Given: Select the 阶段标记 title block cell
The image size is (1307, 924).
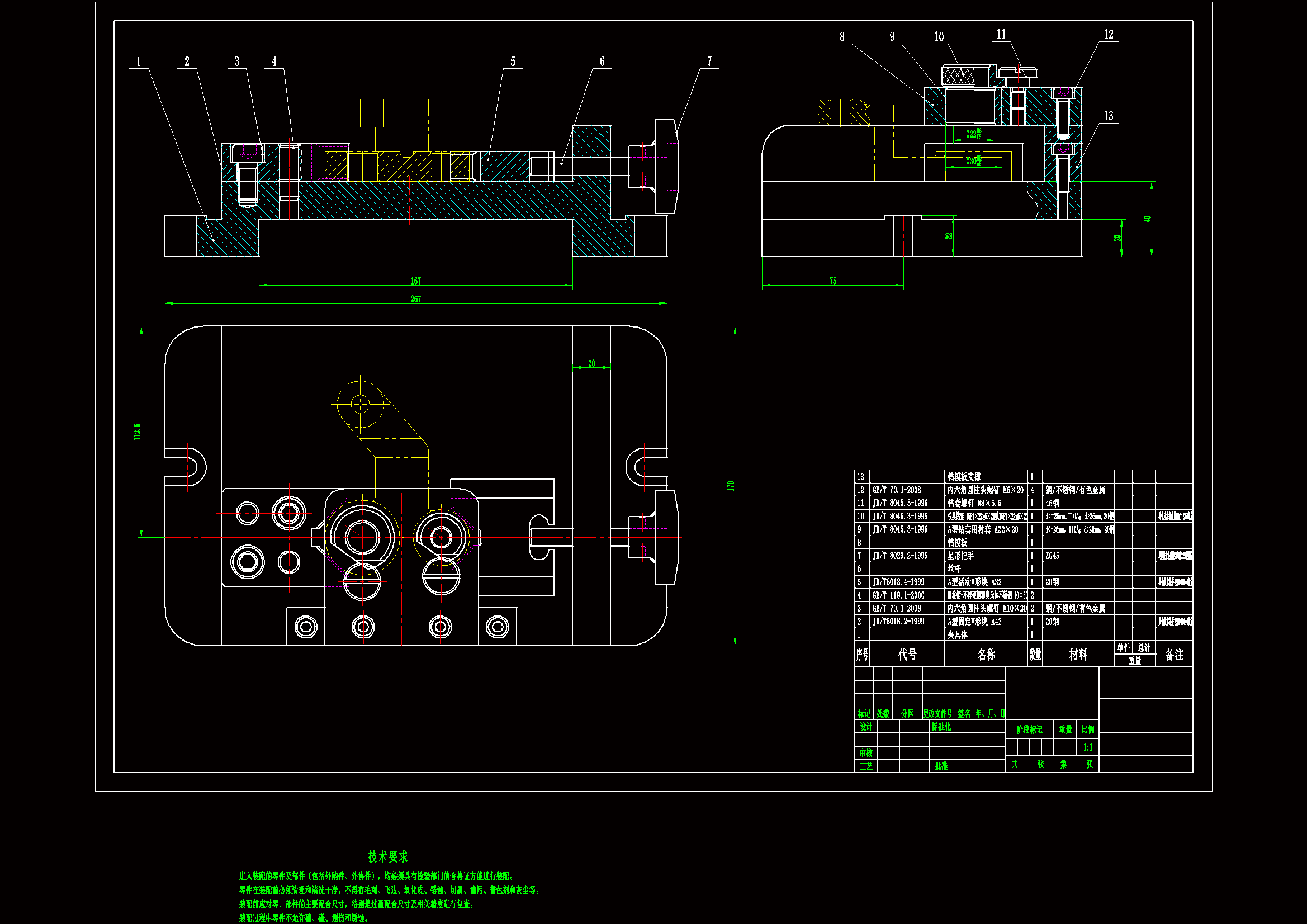Looking at the screenshot, I should pos(1029,730).
